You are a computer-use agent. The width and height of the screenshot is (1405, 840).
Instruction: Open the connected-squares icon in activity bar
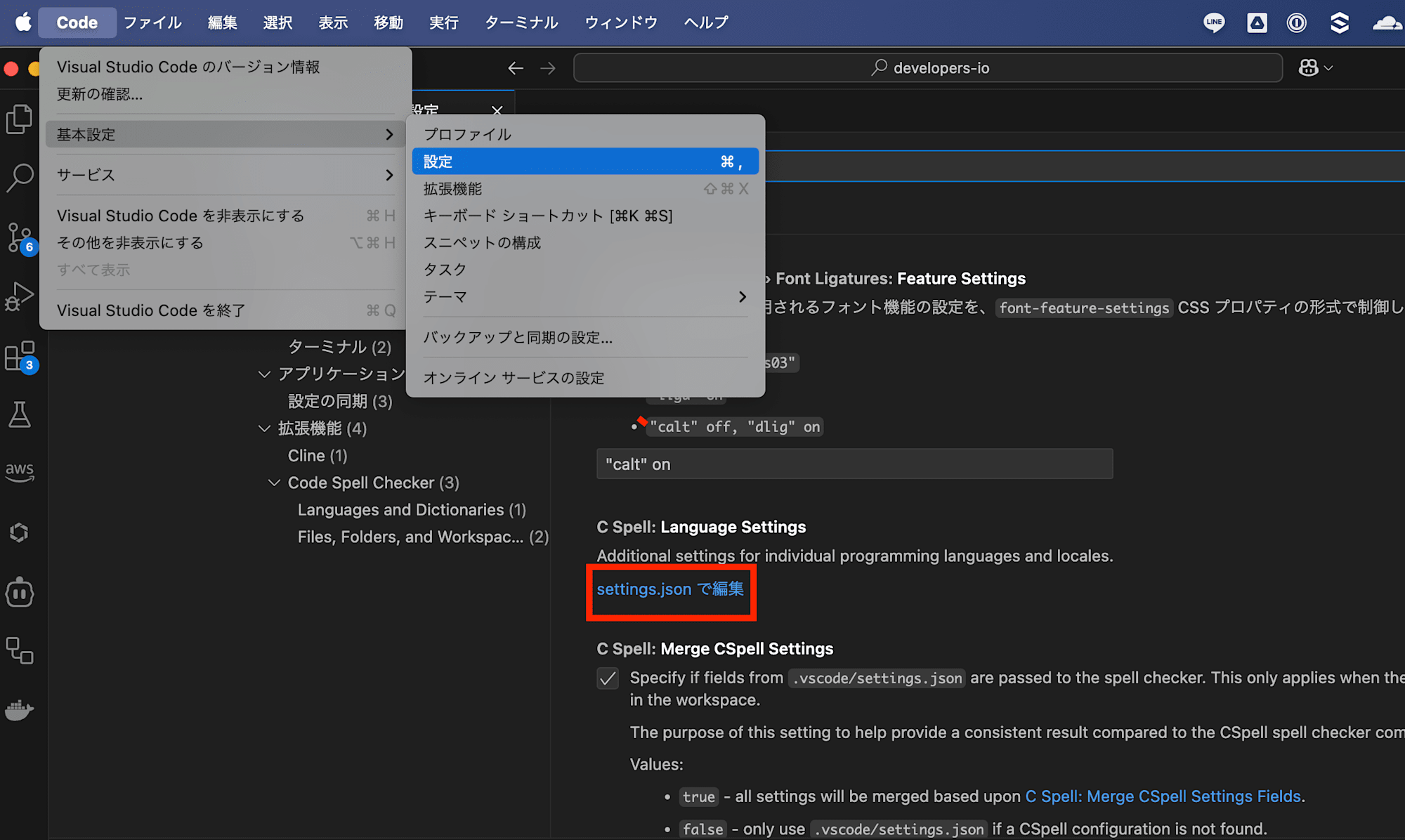pos(20,650)
